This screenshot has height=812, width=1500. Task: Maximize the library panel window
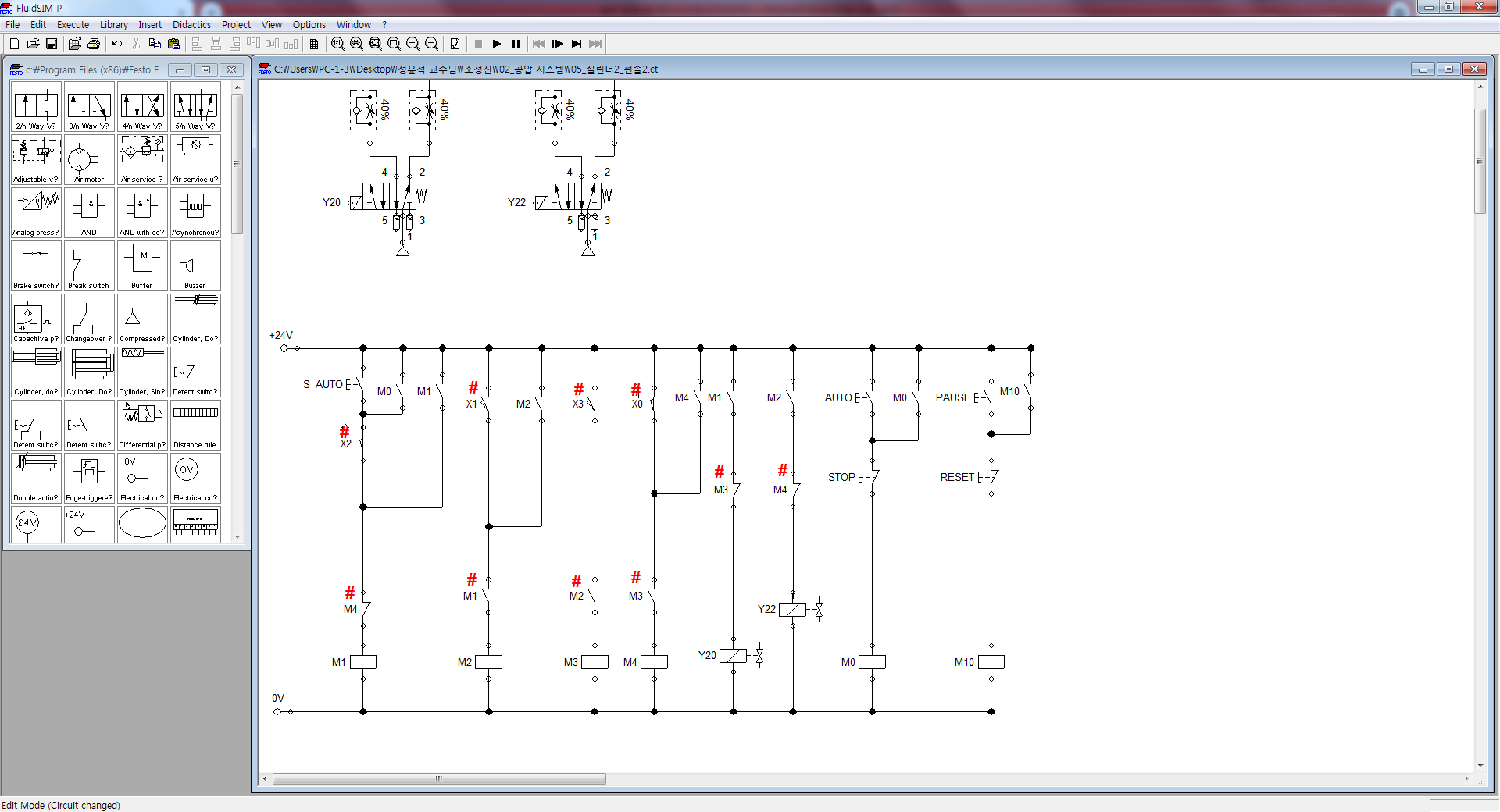coord(206,70)
